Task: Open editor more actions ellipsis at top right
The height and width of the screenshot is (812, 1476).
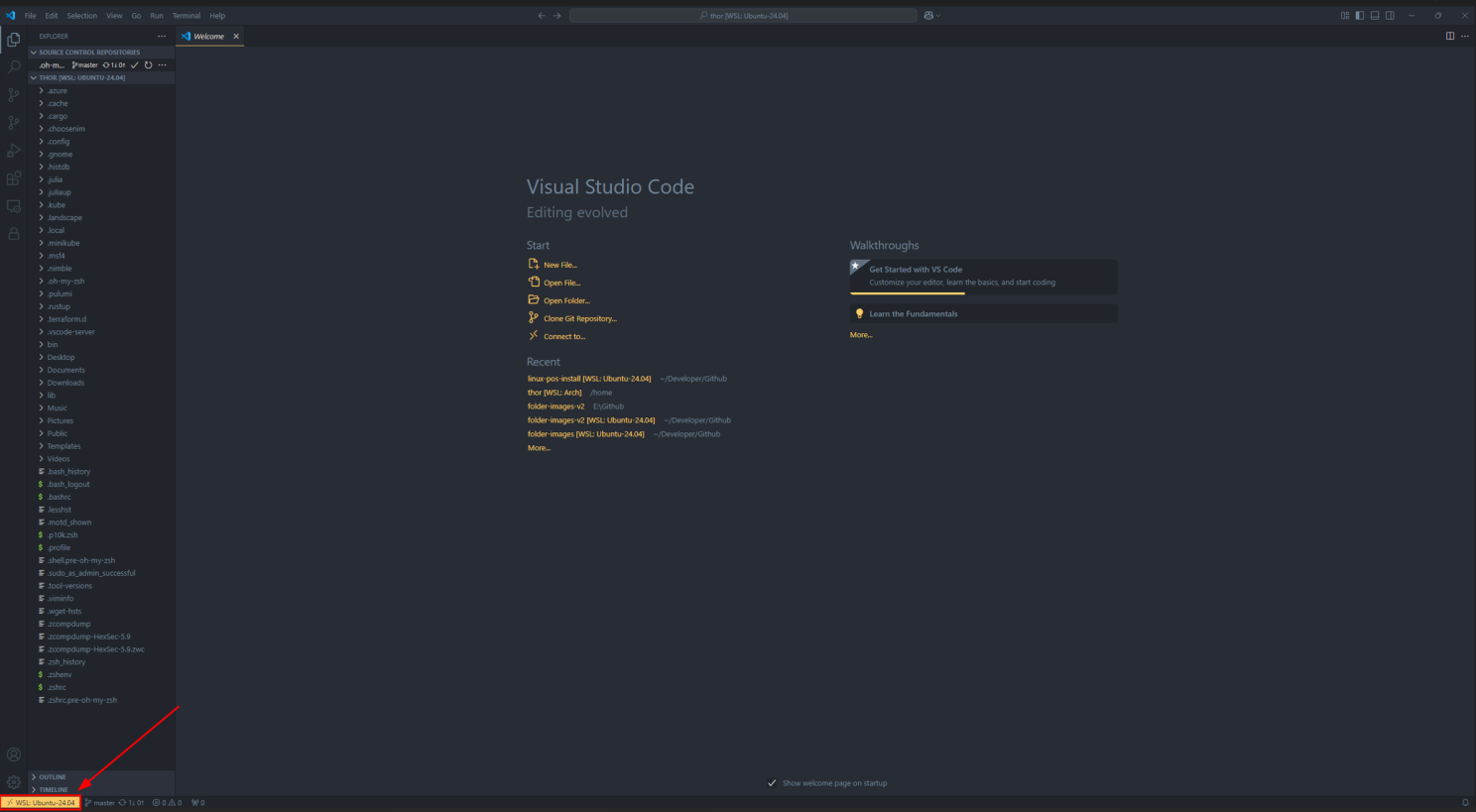Action: click(1465, 37)
